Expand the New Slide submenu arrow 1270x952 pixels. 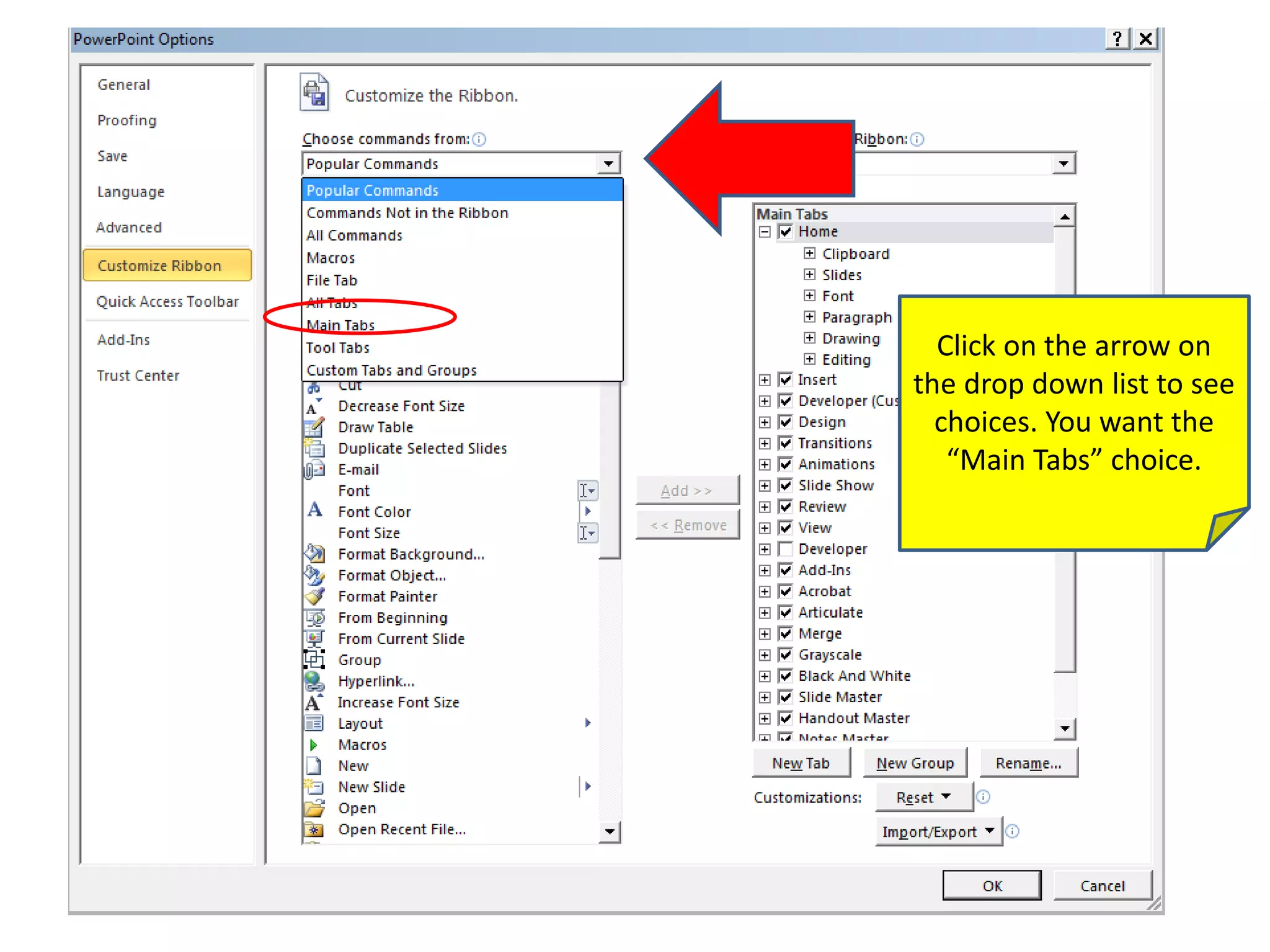click(x=588, y=787)
